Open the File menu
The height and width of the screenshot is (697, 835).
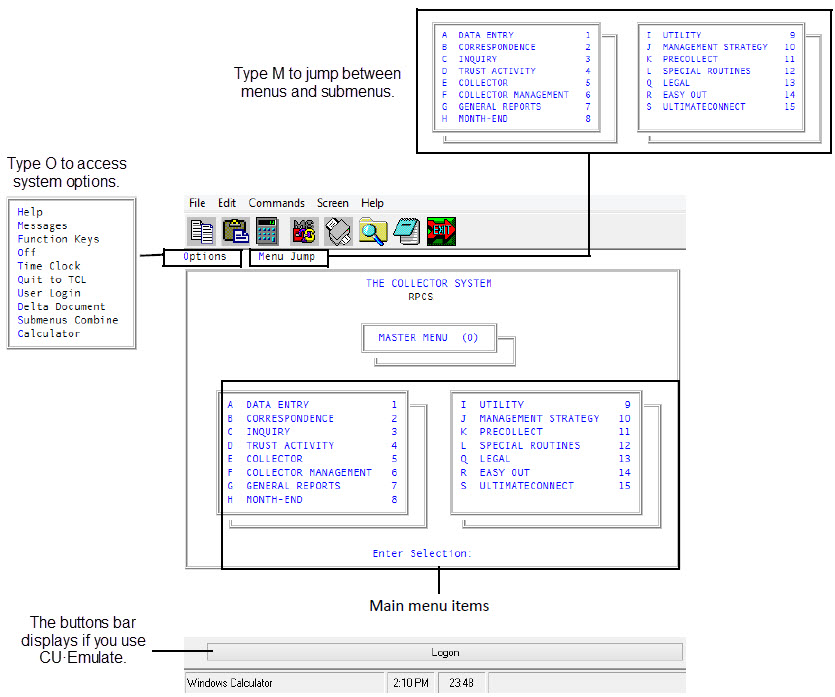coord(197,203)
